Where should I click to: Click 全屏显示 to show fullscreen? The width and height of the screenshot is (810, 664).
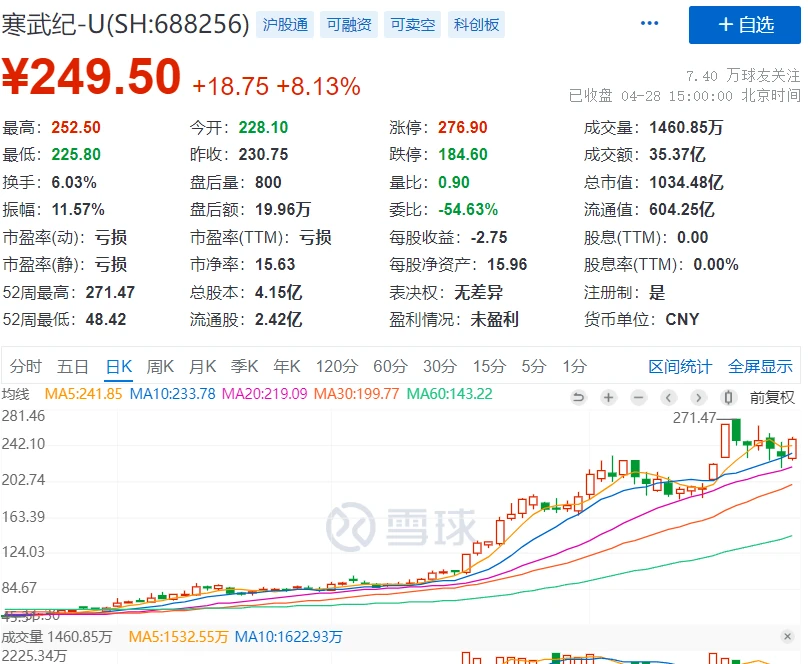coord(760,366)
